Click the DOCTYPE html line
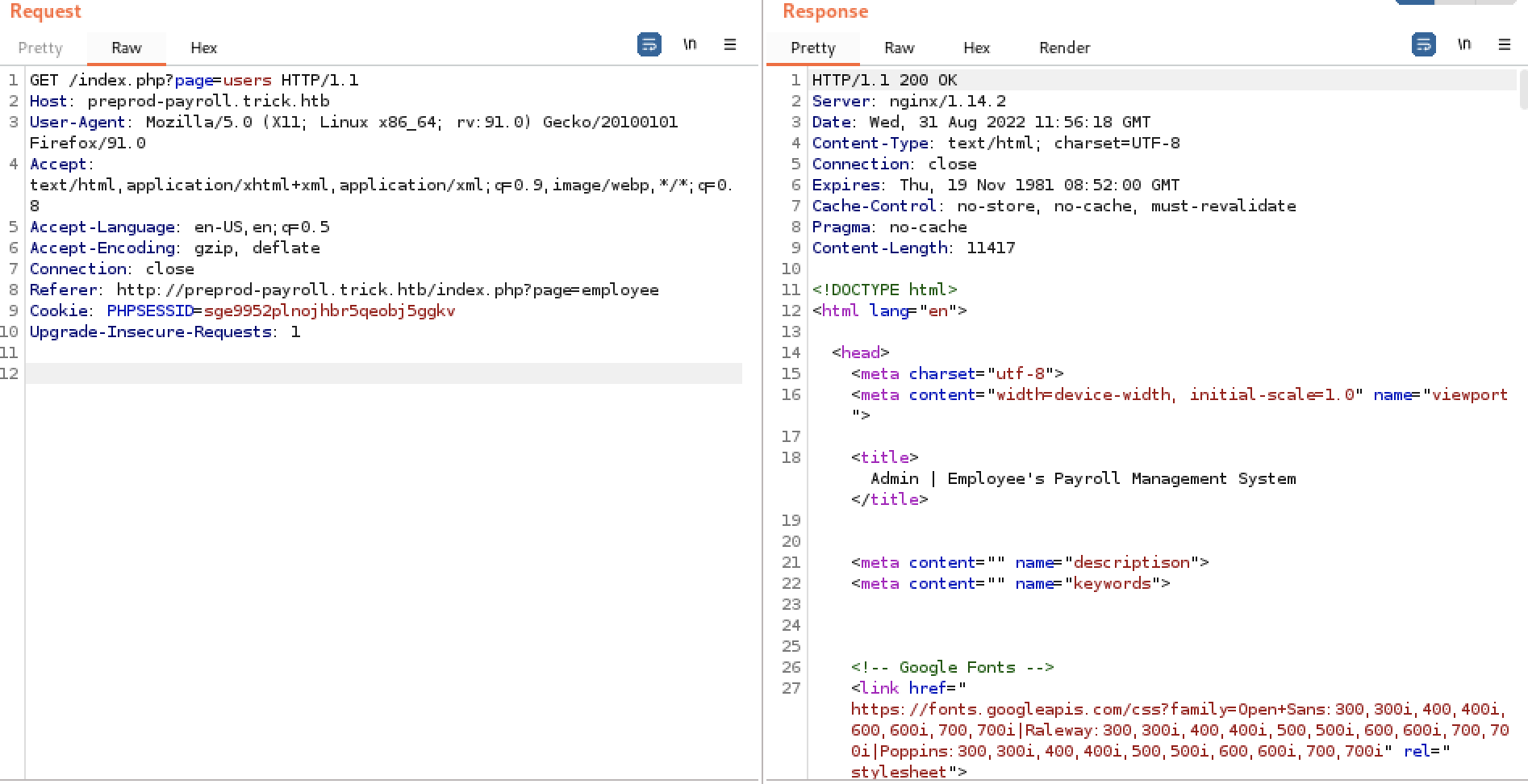The height and width of the screenshot is (784, 1528). coord(885,290)
